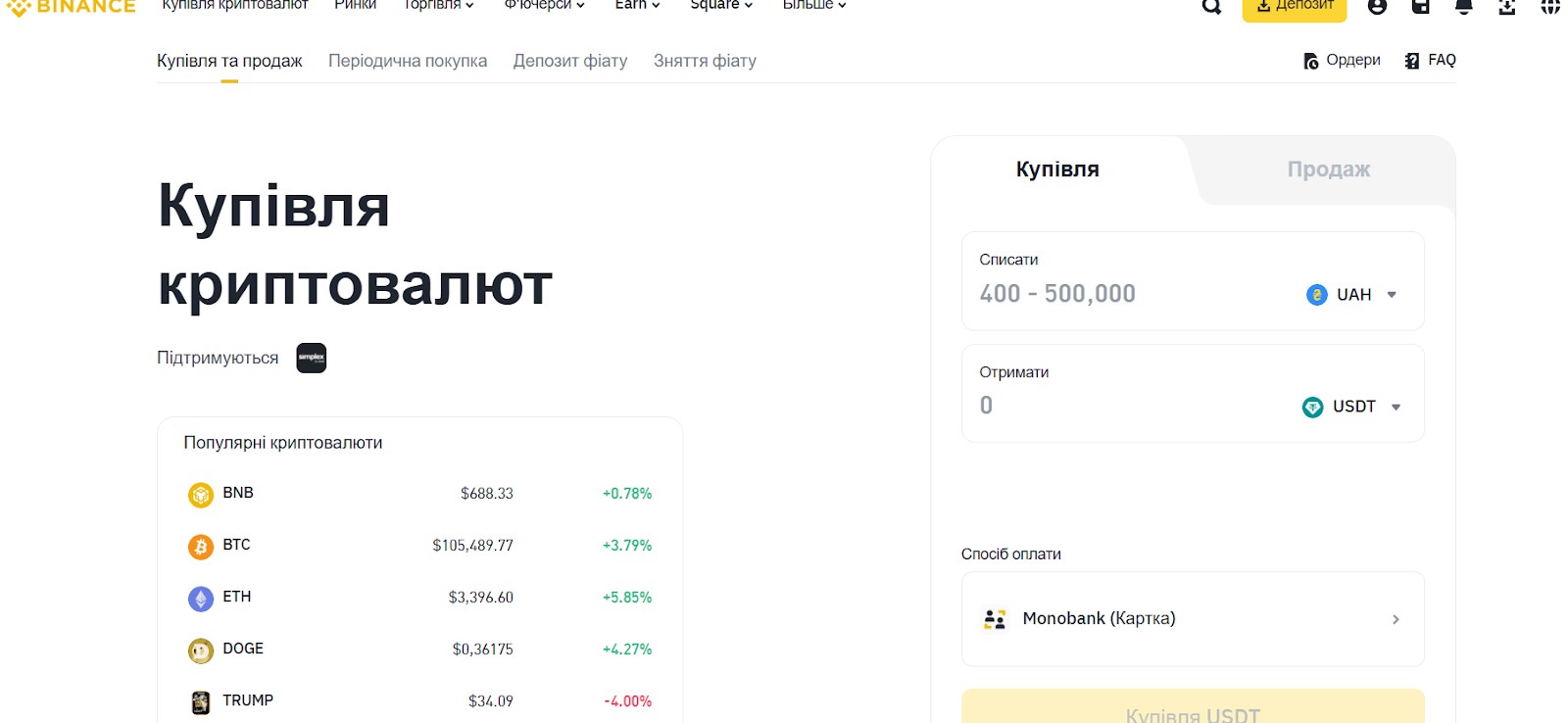Viewport: 1568px width, 723px height.
Task: Open the user profile icon
Action: pos(1377,6)
